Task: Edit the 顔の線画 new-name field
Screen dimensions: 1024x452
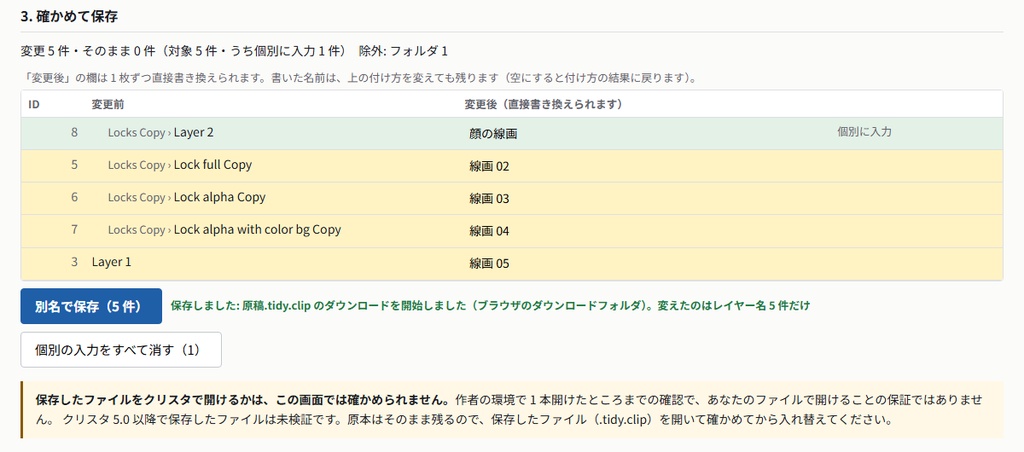Action: click(645, 134)
